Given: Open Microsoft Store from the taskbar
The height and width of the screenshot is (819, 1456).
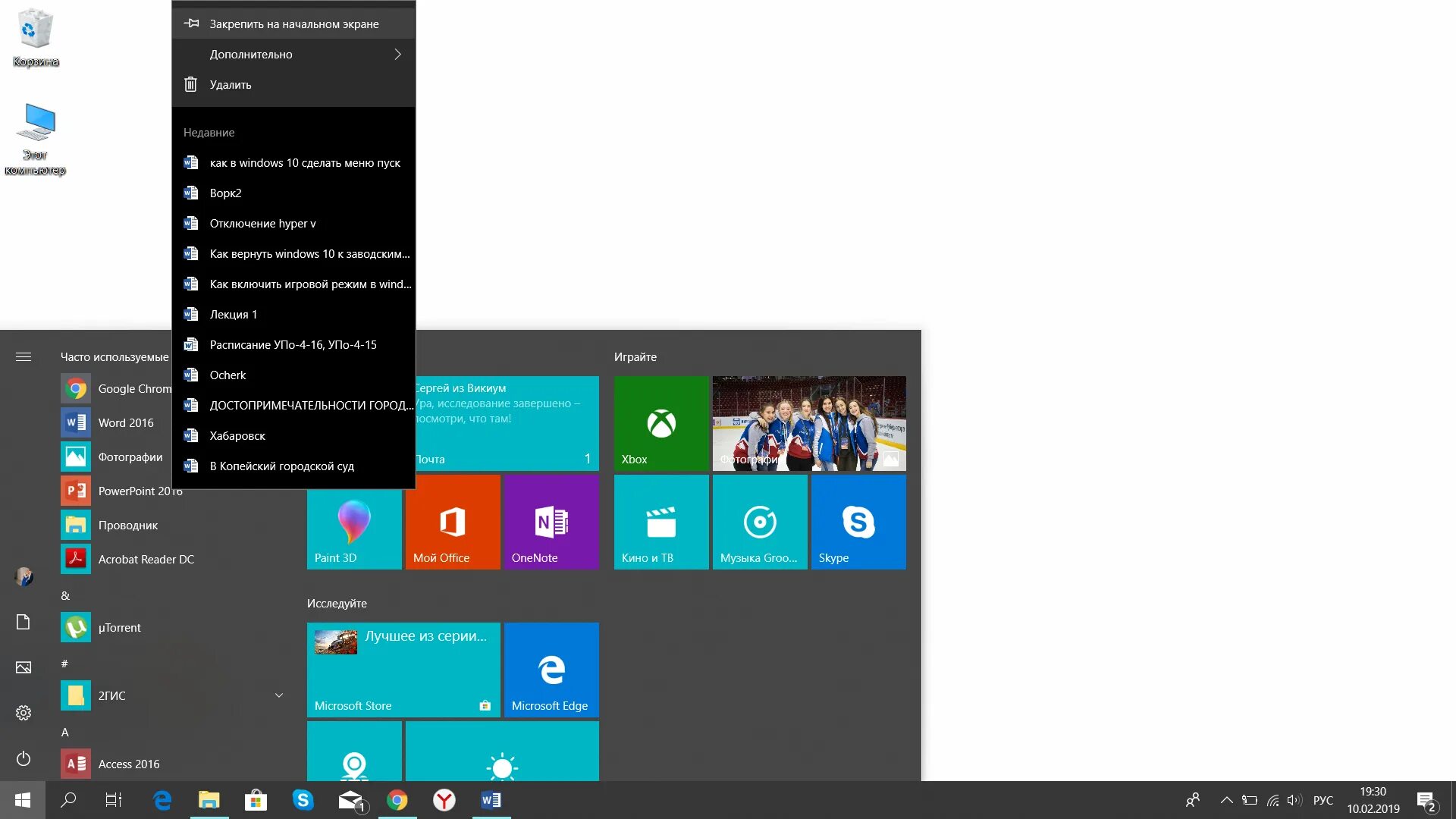Looking at the screenshot, I should point(256,800).
